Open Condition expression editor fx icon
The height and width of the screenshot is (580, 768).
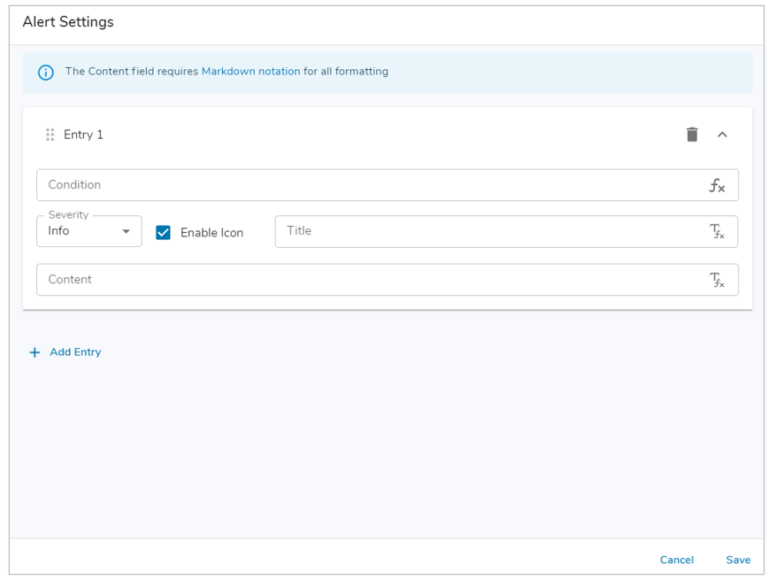[x=717, y=185]
